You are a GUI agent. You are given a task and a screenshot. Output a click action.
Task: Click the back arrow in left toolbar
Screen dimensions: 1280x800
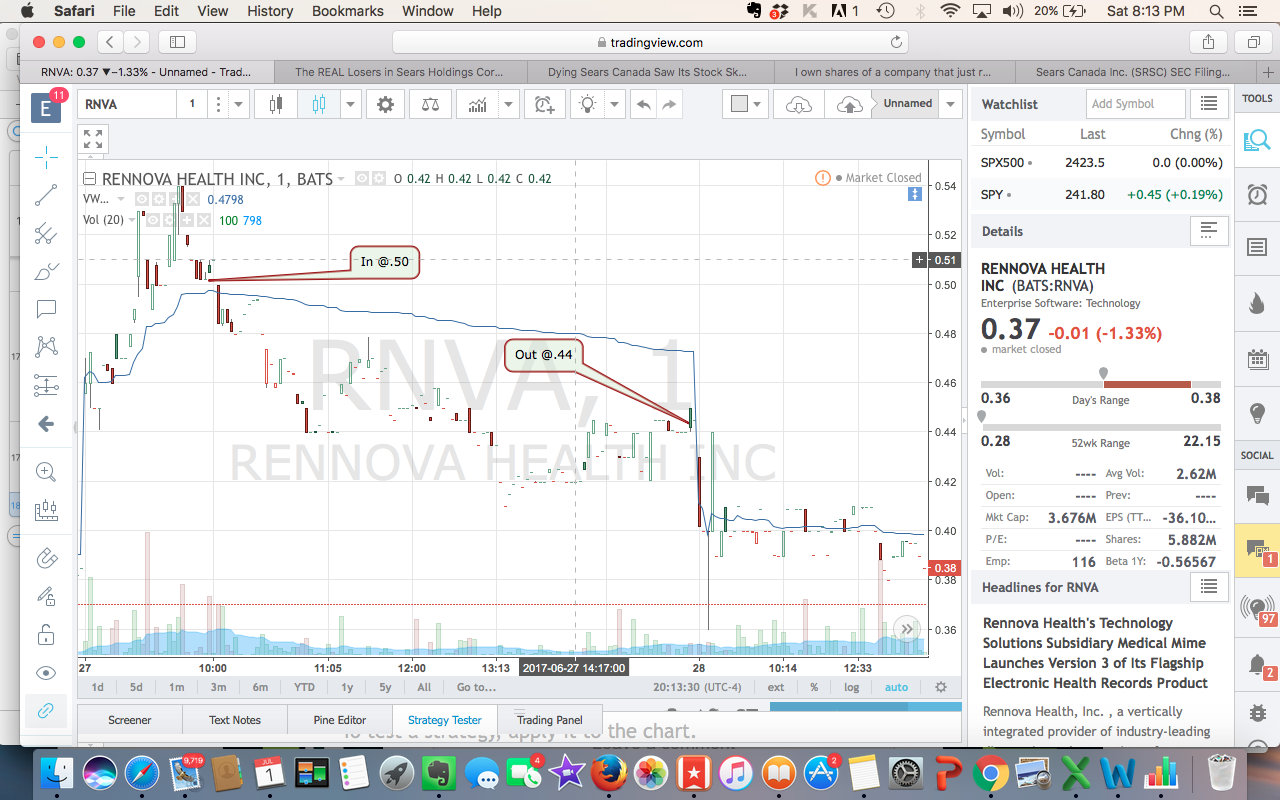(46, 424)
